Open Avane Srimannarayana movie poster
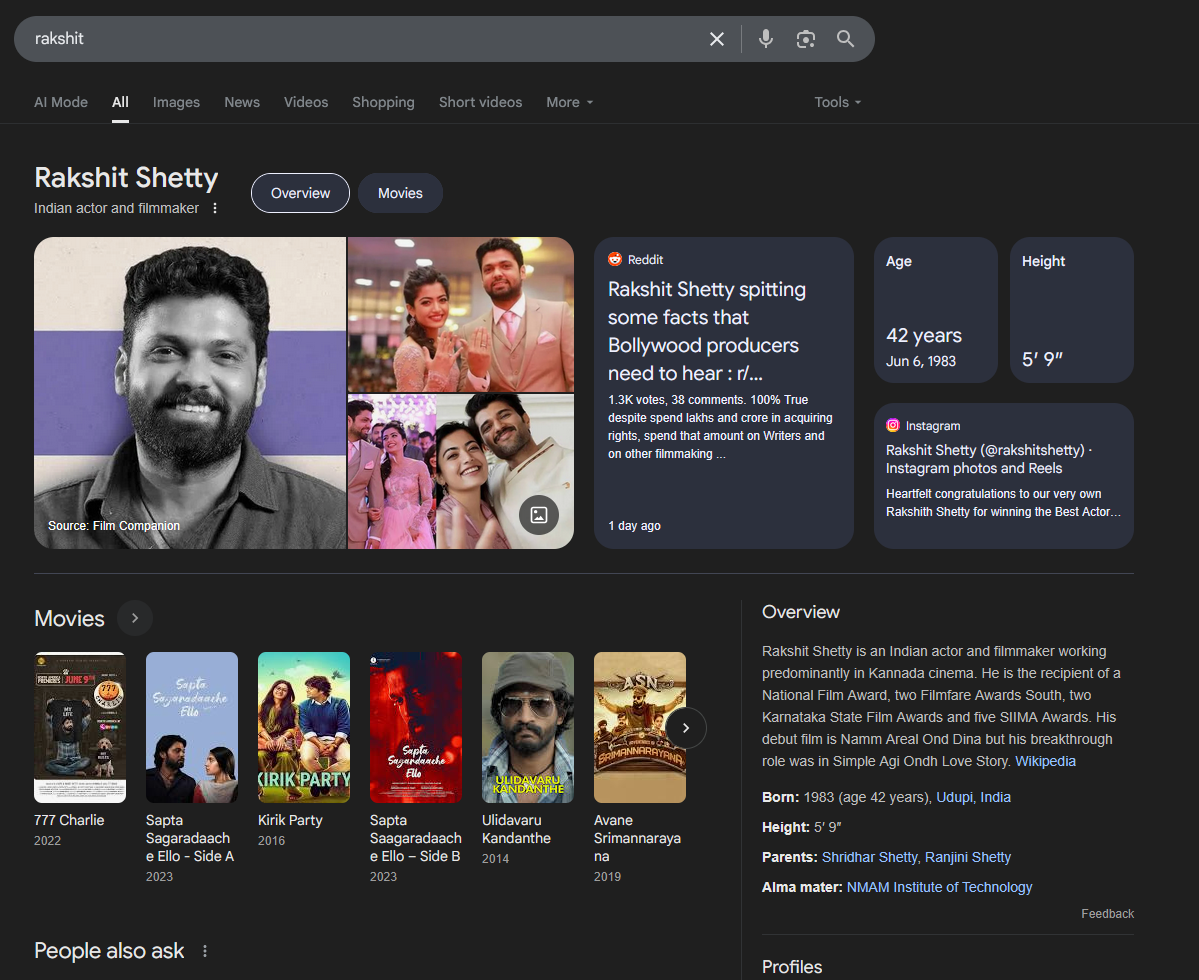 640,727
